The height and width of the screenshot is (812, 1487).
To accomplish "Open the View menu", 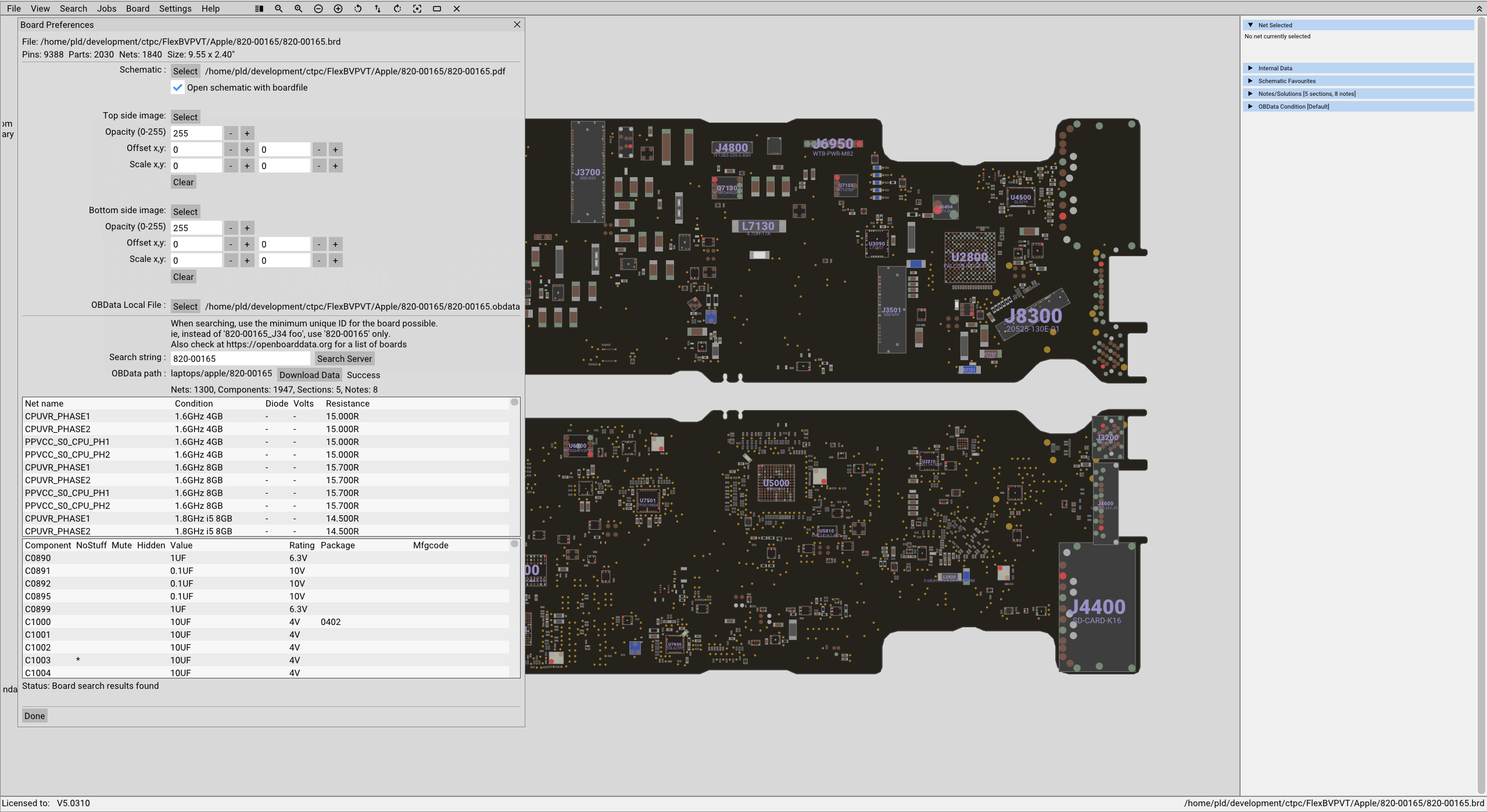I will 39,8.
